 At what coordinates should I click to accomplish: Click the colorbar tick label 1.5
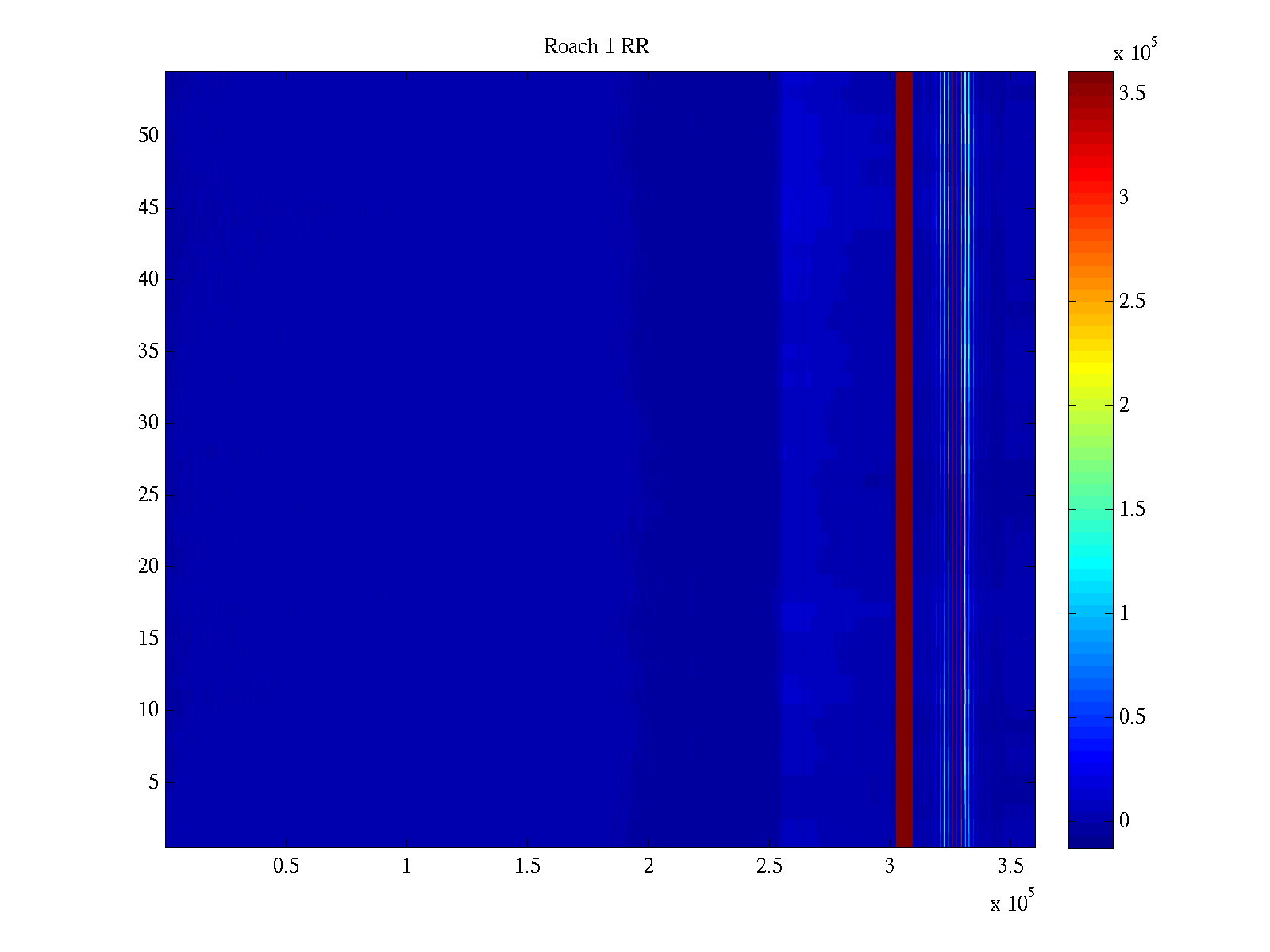pos(1132,509)
